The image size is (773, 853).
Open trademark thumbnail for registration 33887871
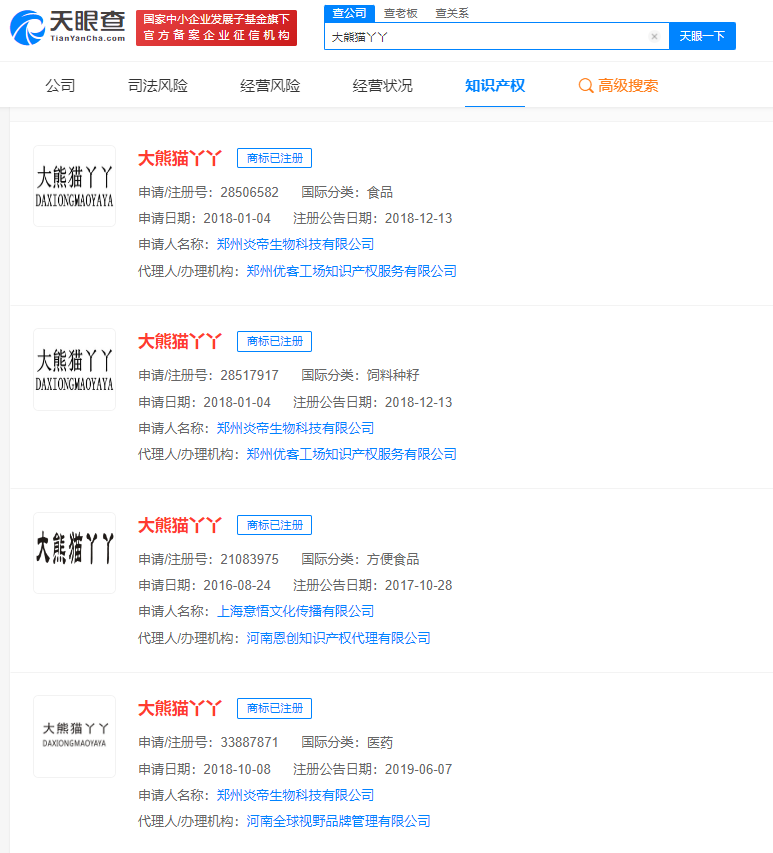[x=75, y=736]
